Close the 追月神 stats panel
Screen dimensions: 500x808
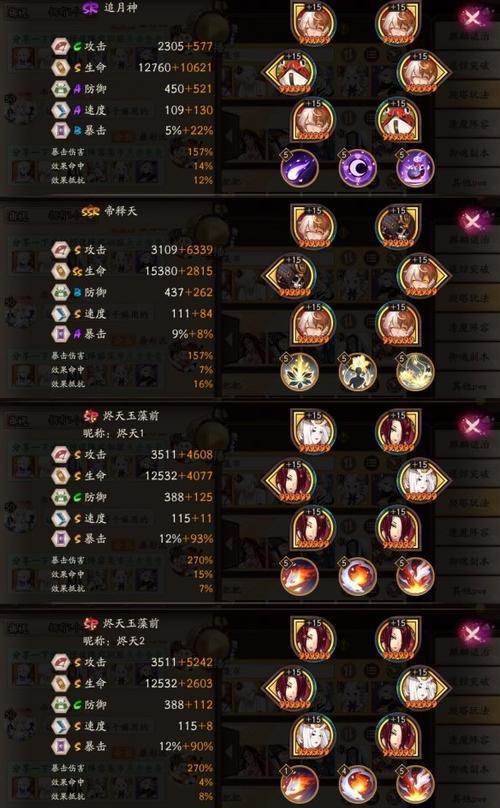pyautogui.click(x=472, y=19)
